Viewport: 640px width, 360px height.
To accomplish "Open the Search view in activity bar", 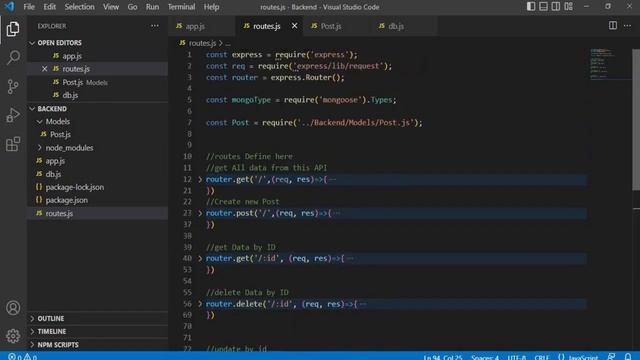I will tap(13, 58).
